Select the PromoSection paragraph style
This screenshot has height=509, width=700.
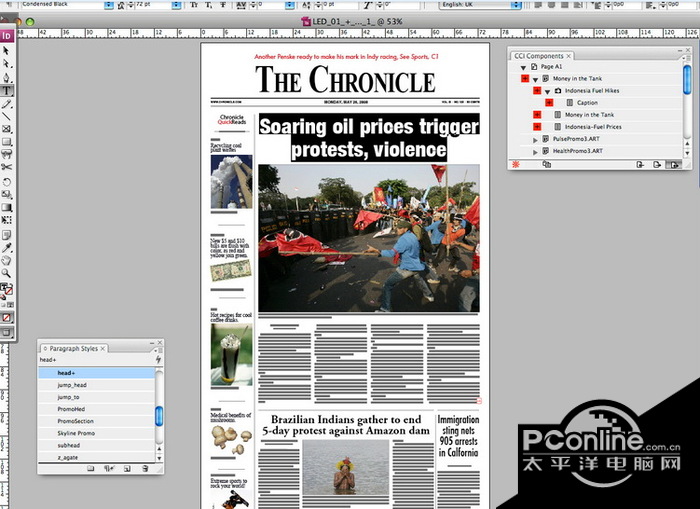96,421
